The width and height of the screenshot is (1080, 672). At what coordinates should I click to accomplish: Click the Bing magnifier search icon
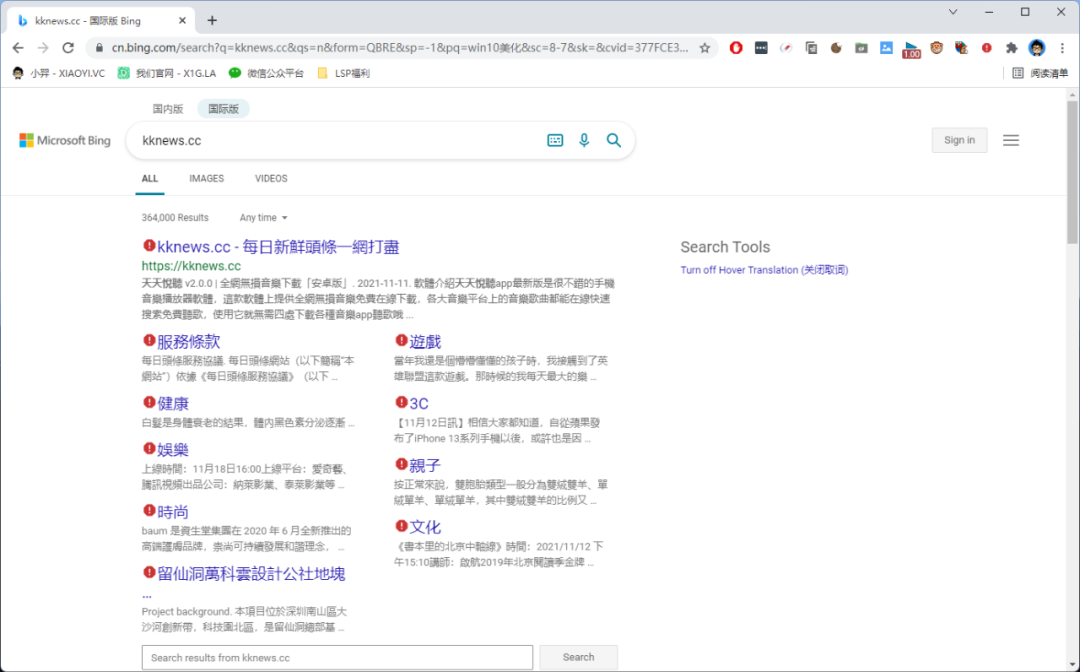[x=614, y=141]
